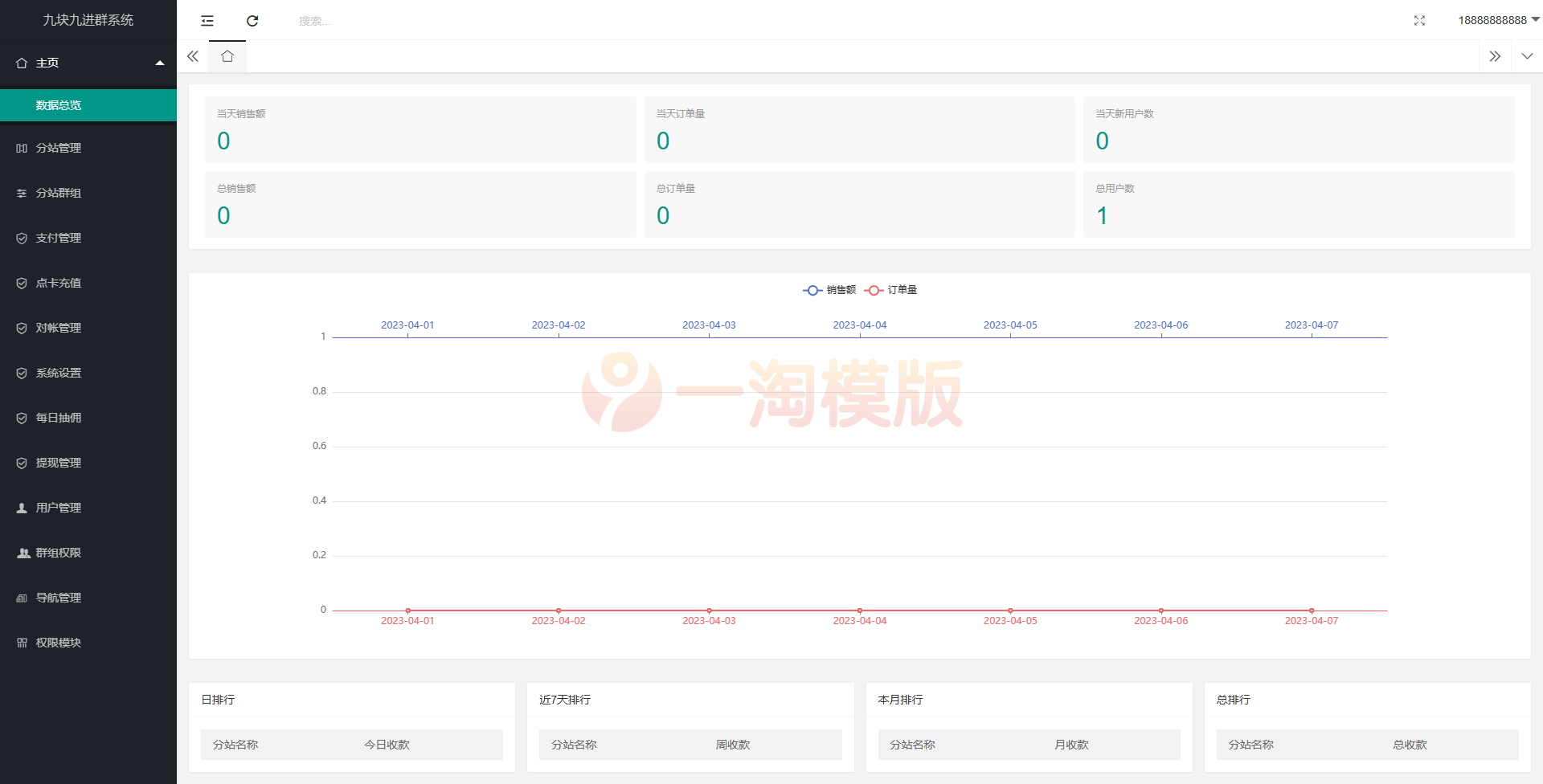This screenshot has width=1543, height=784.
Task: Click the 总销售额 stat card
Action: pyautogui.click(x=420, y=204)
